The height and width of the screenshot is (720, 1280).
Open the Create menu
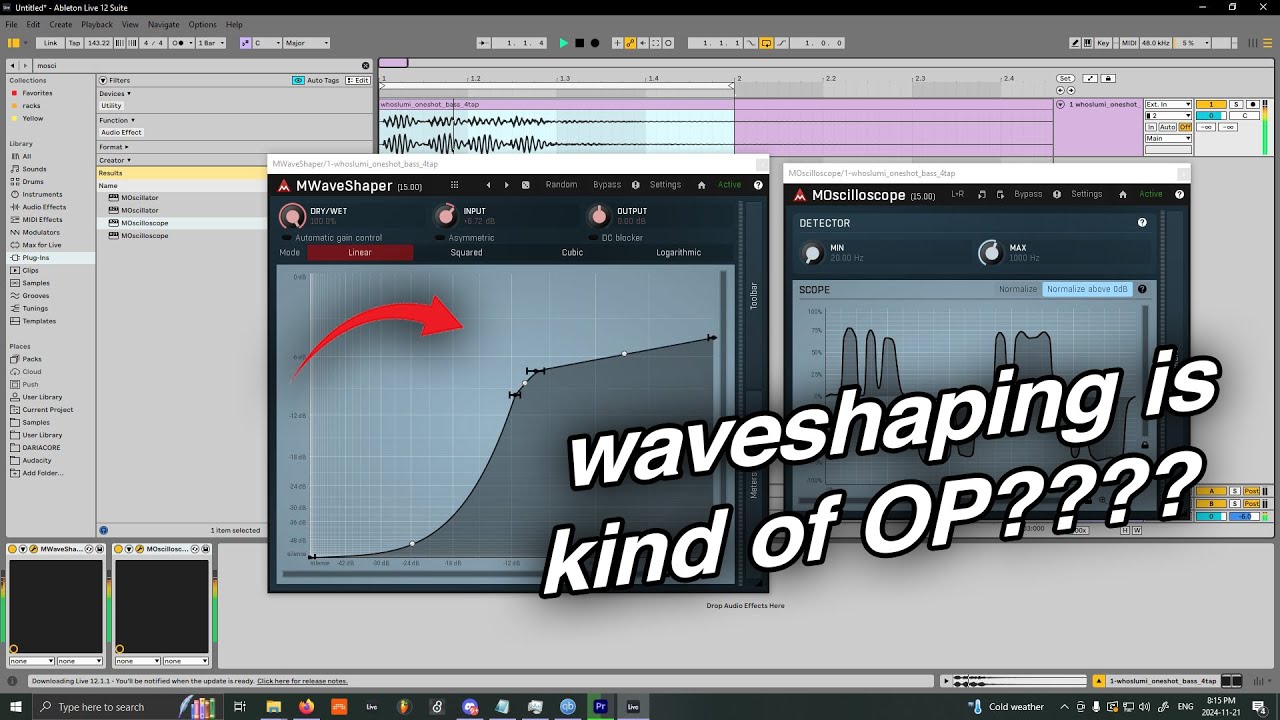(60, 24)
